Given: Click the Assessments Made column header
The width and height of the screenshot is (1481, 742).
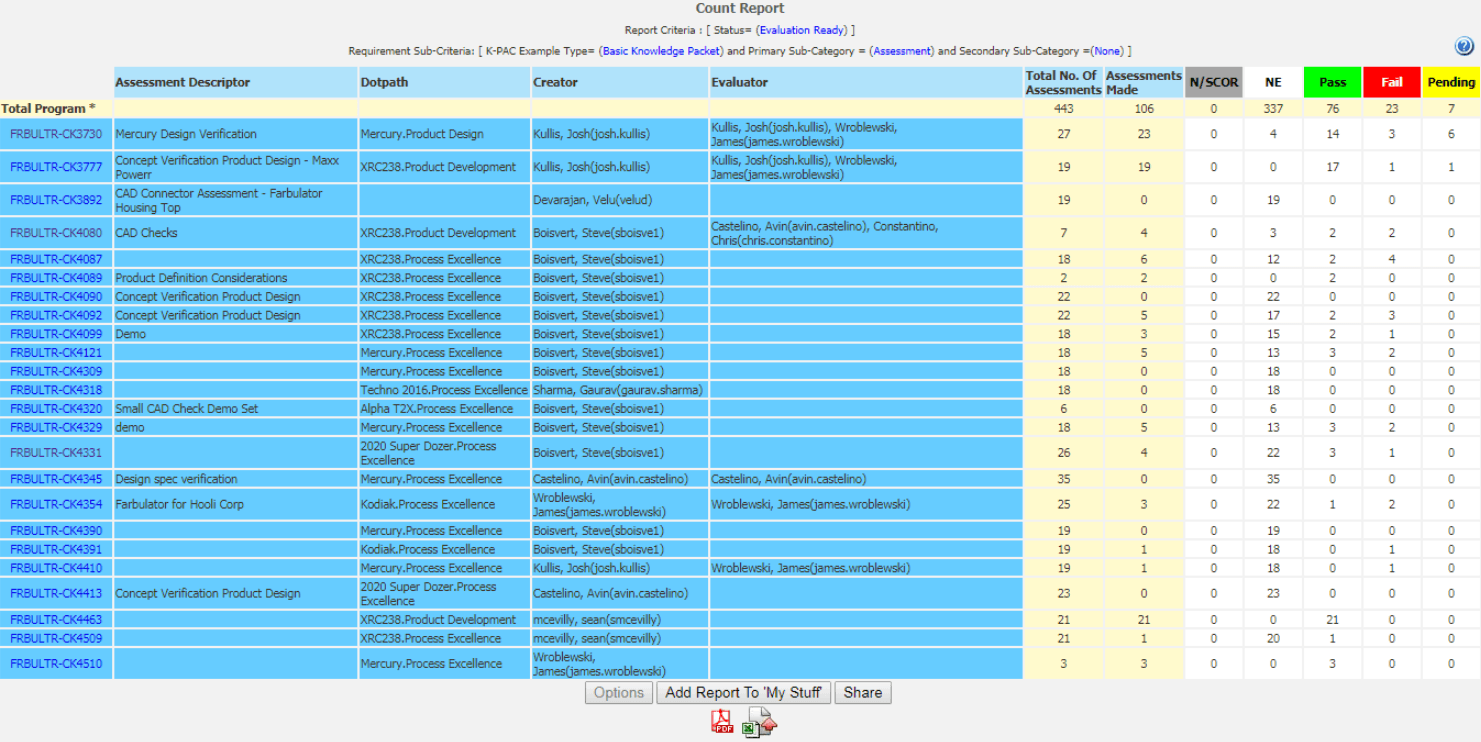Looking at the screenshot, I should tap(1143, 82).
